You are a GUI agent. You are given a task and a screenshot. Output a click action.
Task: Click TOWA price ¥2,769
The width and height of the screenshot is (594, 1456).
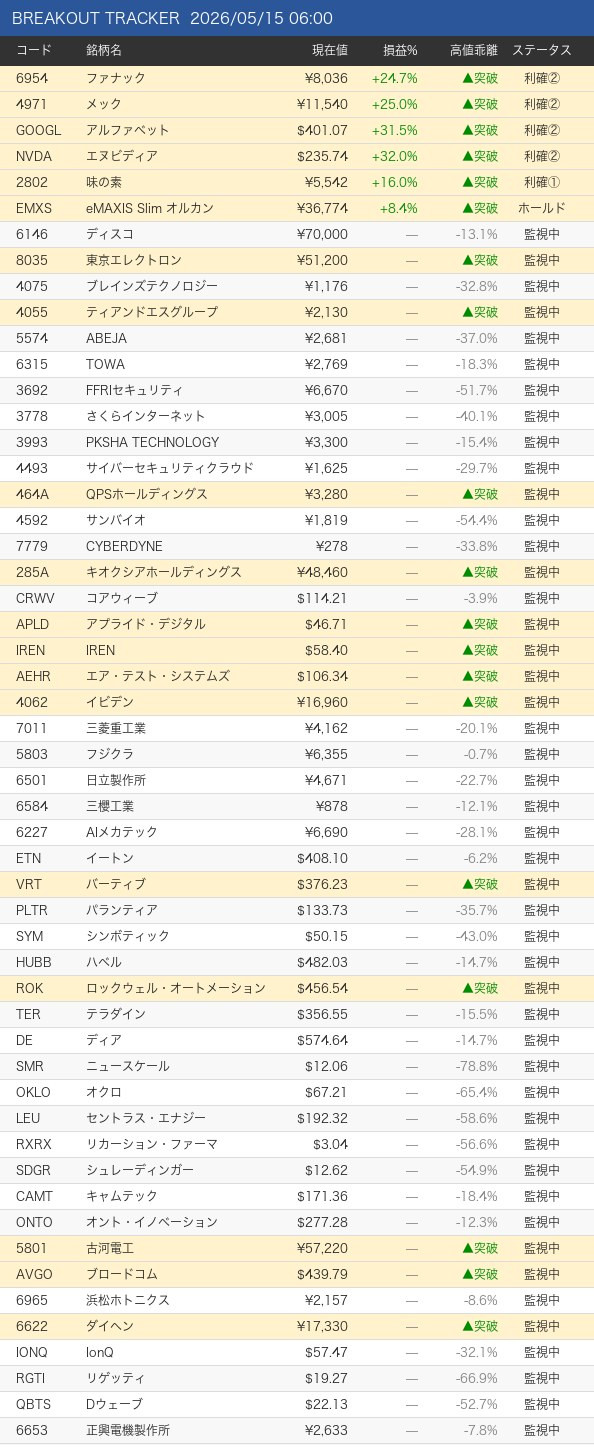(326, 364)
